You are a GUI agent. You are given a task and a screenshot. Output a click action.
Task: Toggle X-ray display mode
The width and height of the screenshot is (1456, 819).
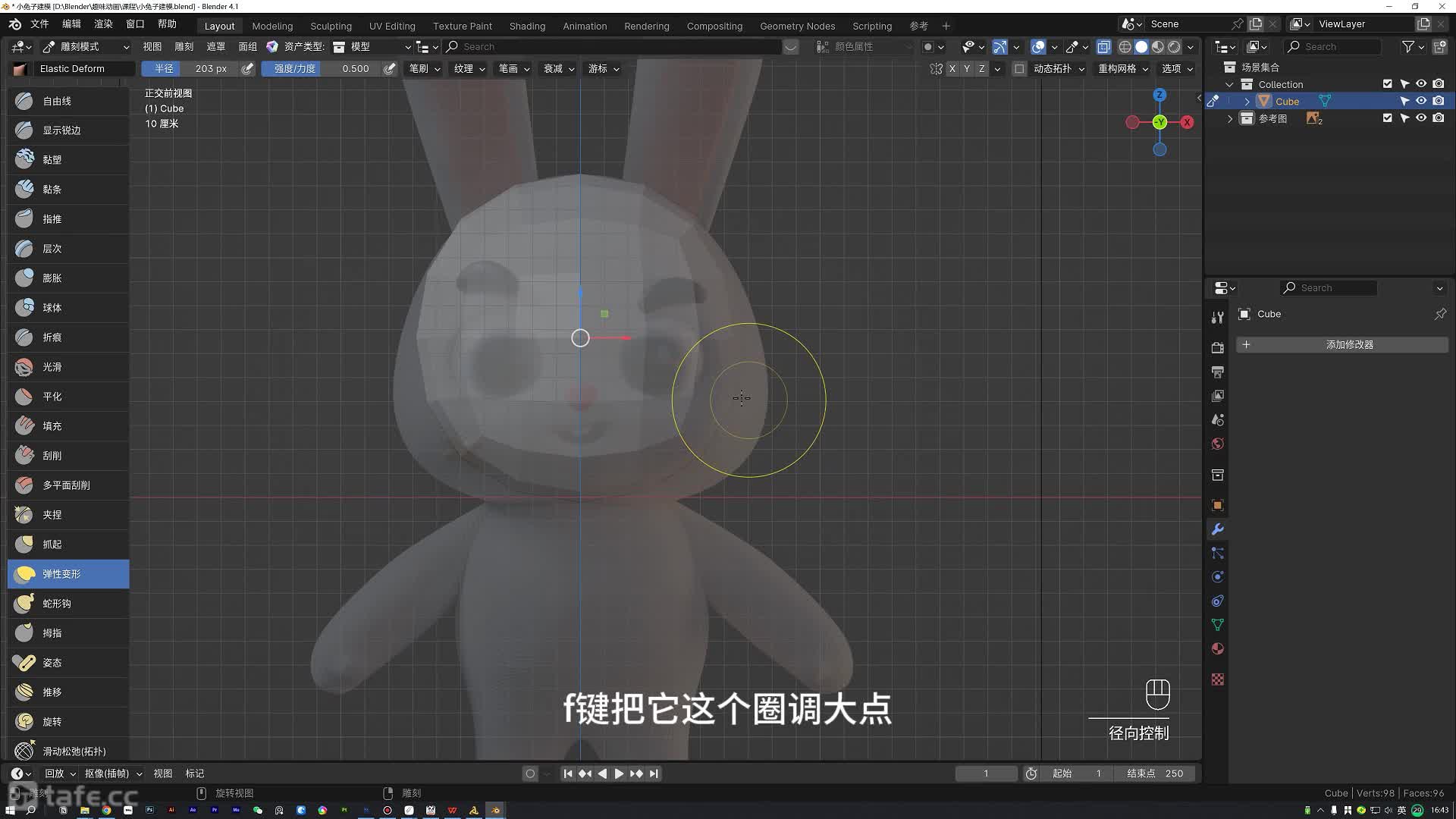[1104, 47]
